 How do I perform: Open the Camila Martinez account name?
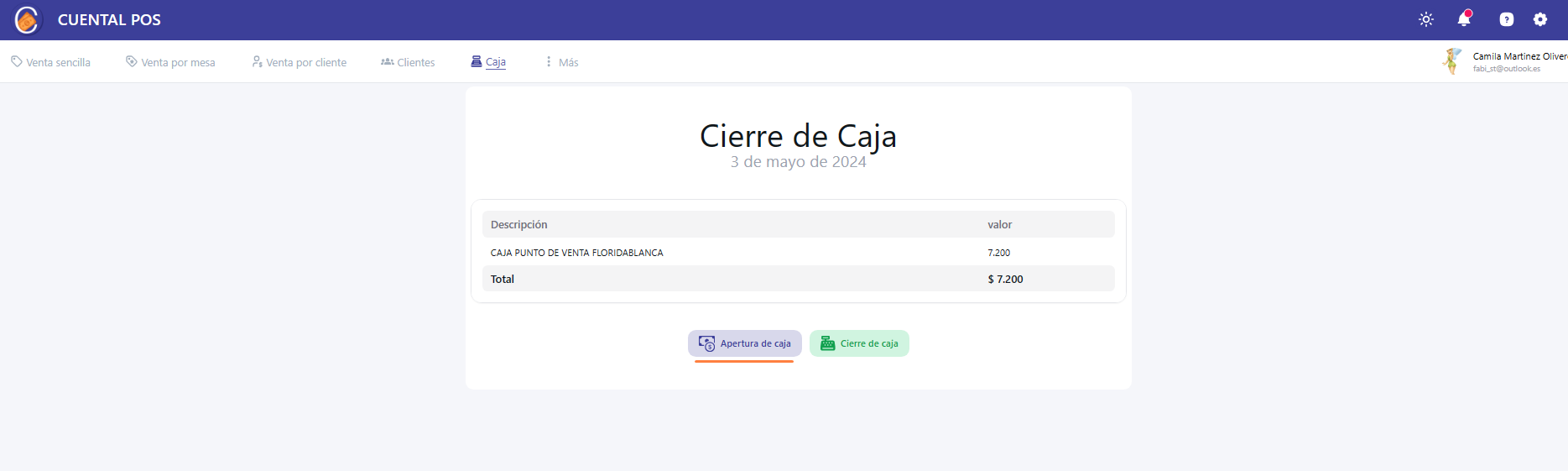coord(1519,56)
